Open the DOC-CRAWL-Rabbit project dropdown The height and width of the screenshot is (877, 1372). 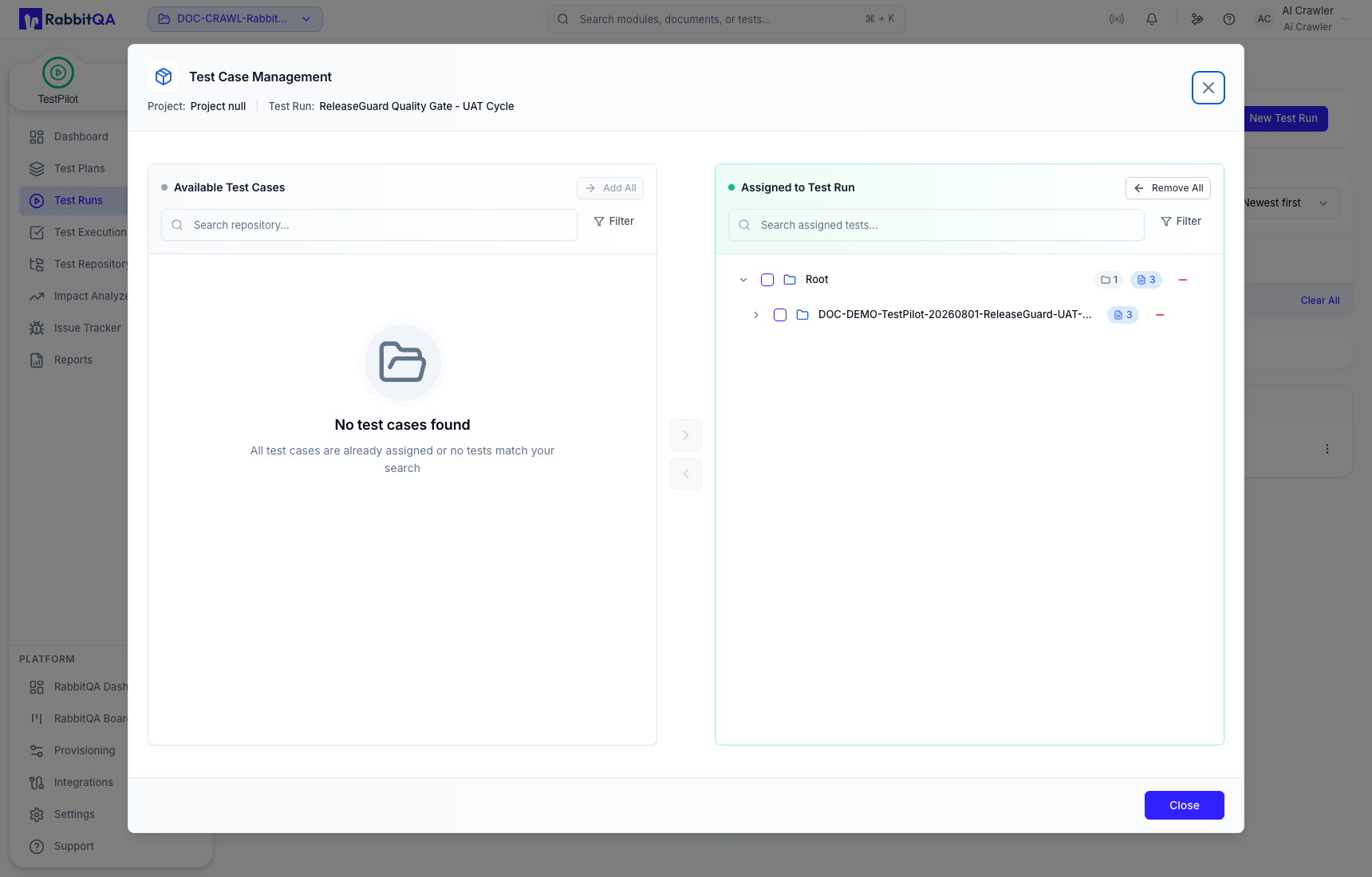pos(235,19)
